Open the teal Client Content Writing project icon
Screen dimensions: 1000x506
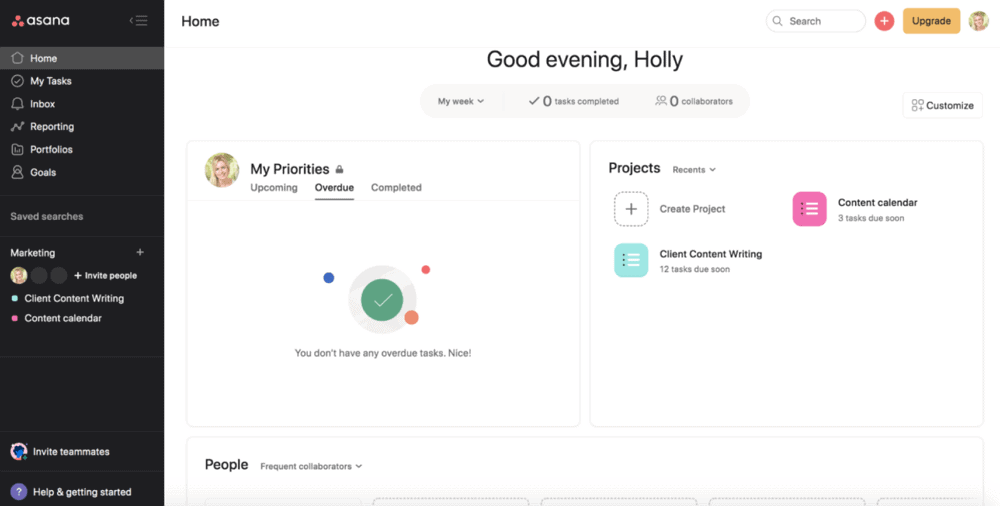pos(631,260)
